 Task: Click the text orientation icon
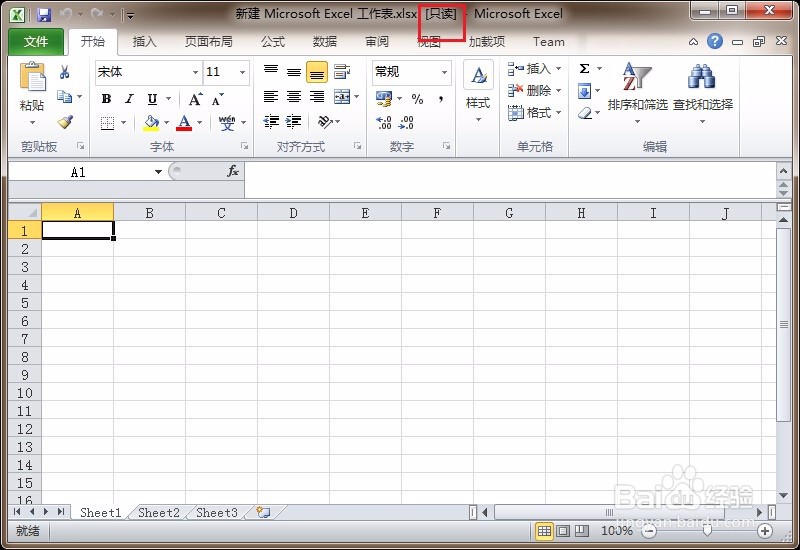324,121
